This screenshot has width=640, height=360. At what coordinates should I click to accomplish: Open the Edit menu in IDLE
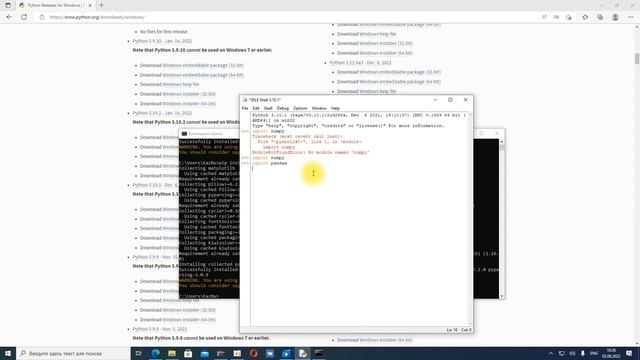click(256, 108)
